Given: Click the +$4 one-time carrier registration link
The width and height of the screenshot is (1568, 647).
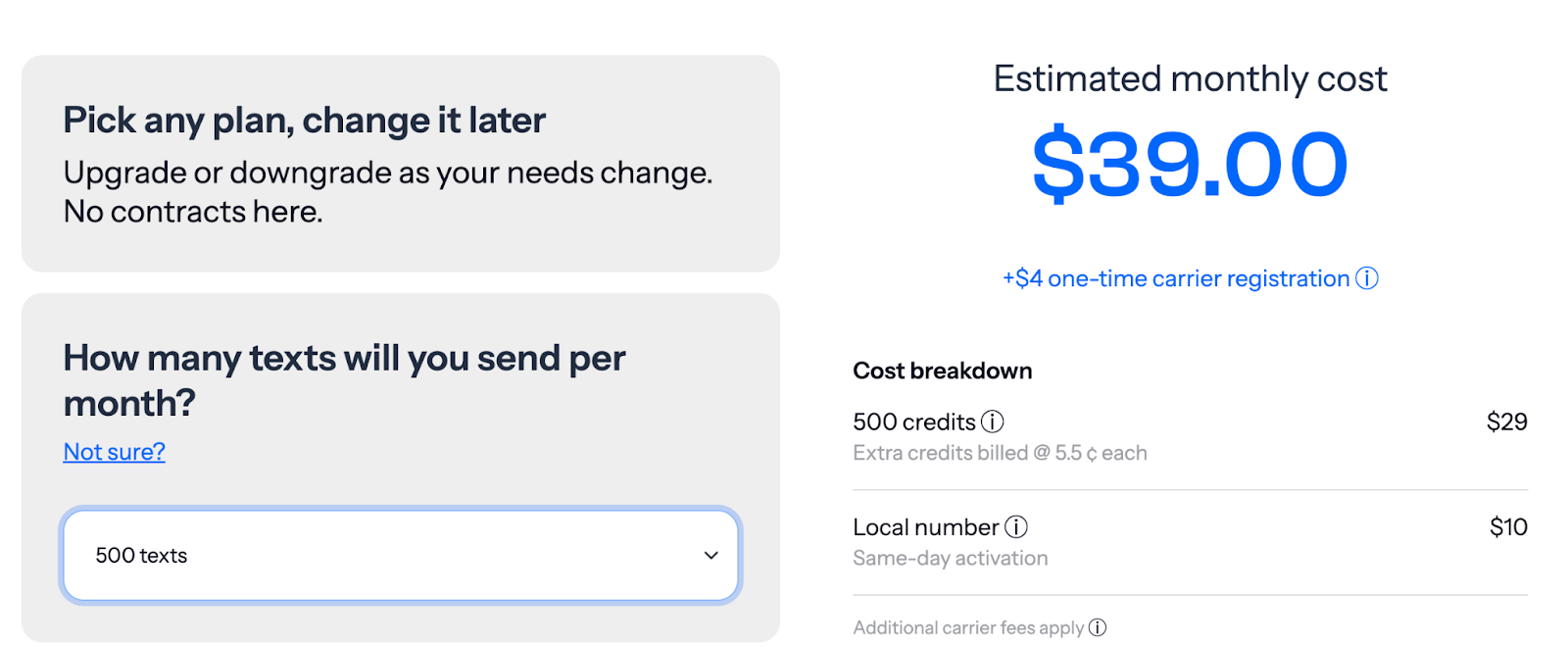Looking at the screenshot, I should click(x=1175, y=278).
